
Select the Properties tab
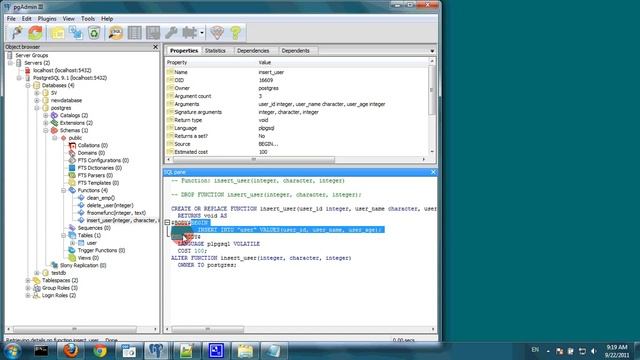[184, 51]
